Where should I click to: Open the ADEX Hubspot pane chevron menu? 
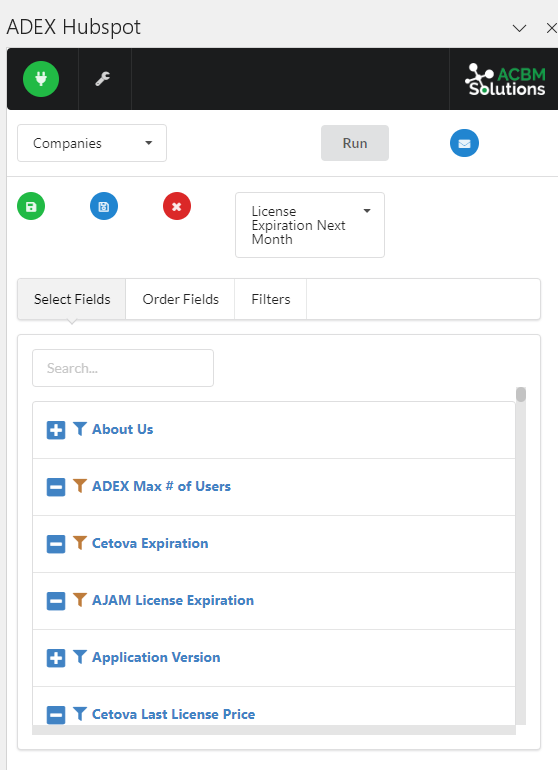click(519, 28)
